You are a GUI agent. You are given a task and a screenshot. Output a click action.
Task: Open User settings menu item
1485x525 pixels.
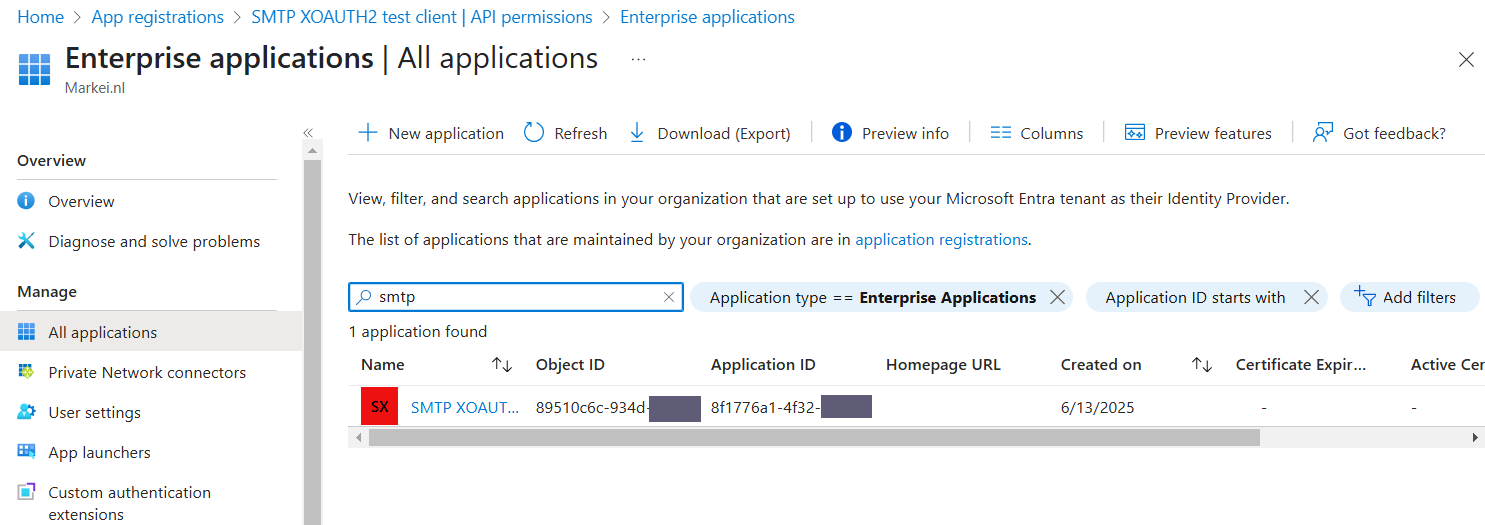(94, 412)
